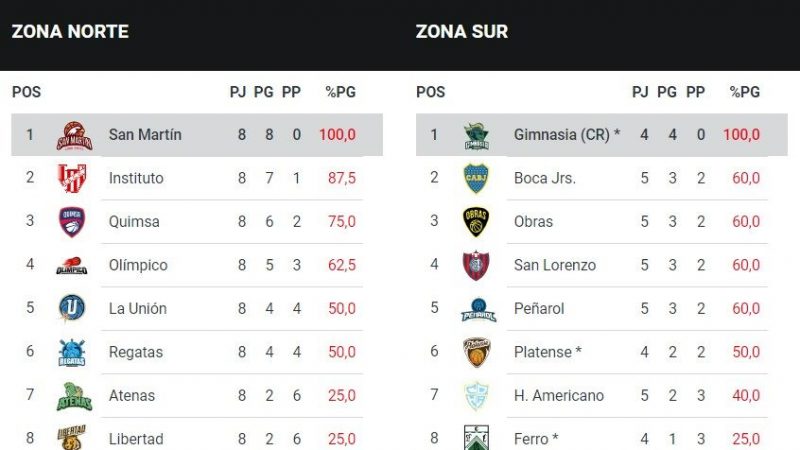Click the %PG column header in Zona Norte
The width and height of the screenshot is (800, 450).
[341, 92]
